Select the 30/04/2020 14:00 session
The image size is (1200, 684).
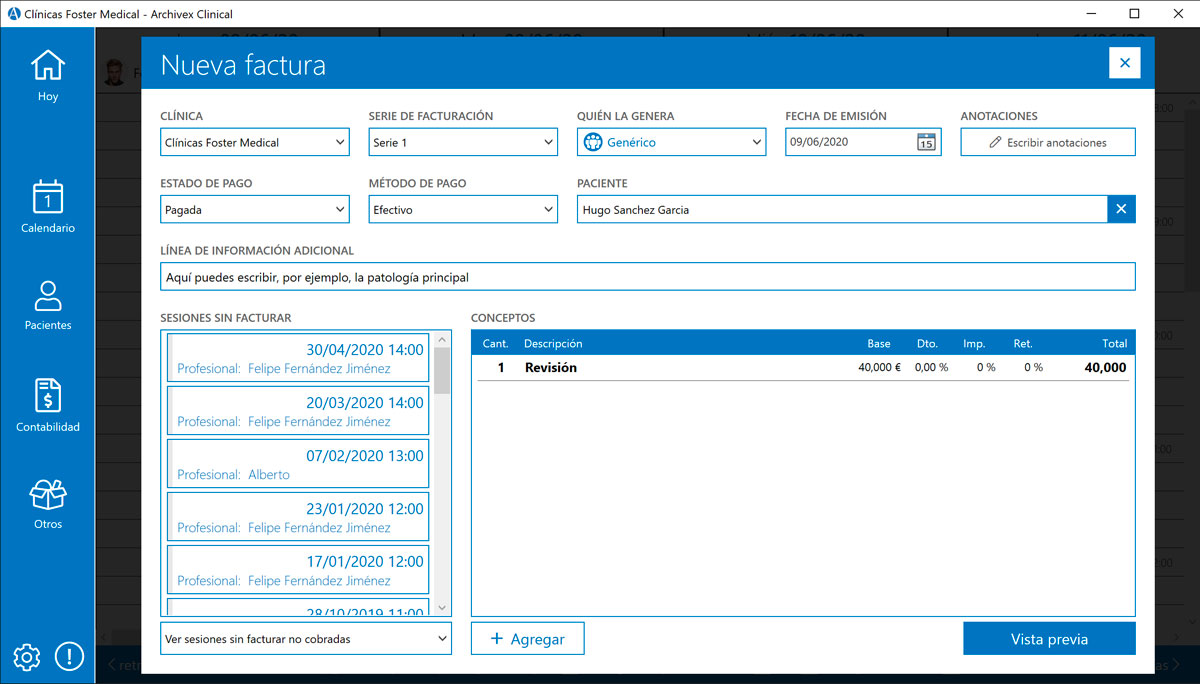pos(299,359)
